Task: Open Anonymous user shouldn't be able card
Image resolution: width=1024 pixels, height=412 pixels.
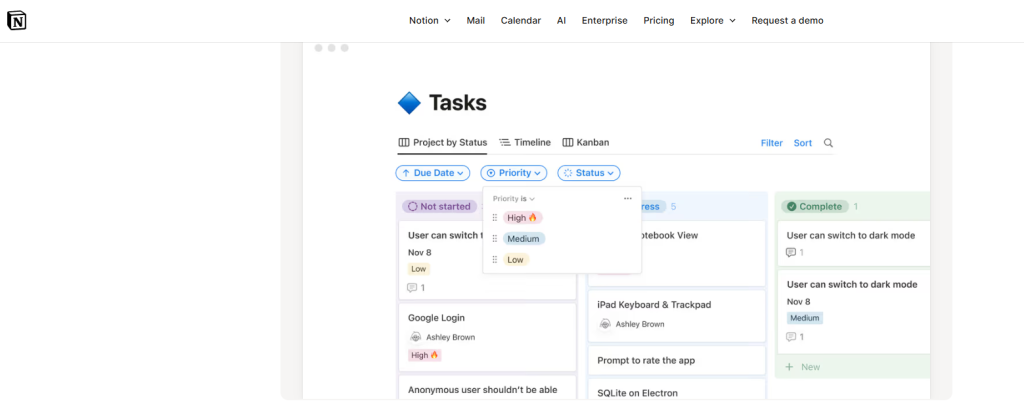Action: 487,388
